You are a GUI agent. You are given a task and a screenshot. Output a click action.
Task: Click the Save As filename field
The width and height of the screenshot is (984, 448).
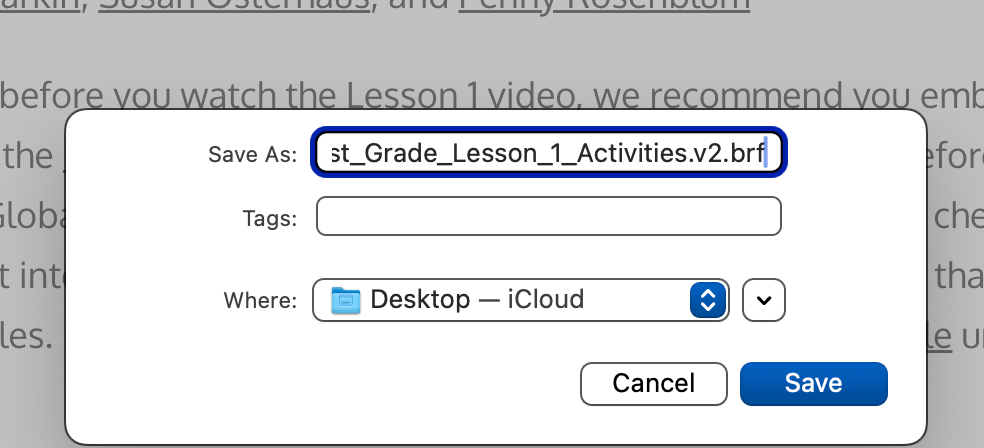point(548,153)
